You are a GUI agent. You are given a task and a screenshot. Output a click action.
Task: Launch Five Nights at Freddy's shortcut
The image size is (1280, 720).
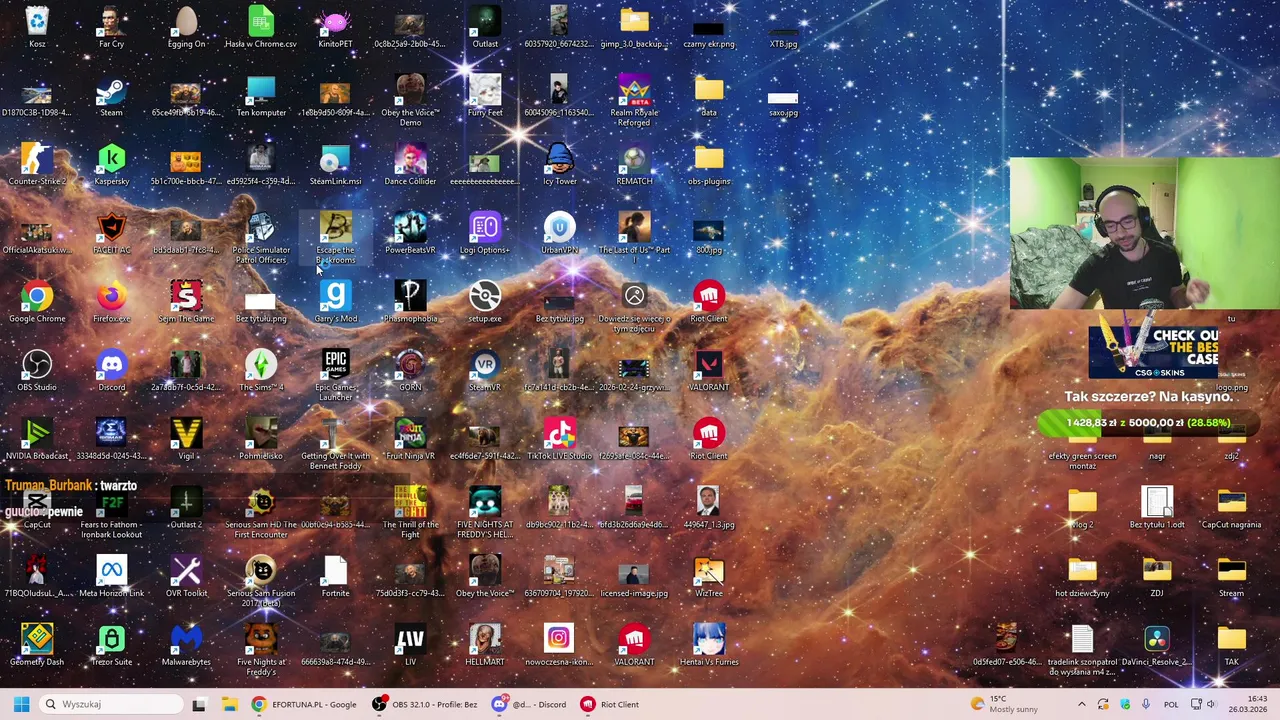[x=261, y=650]
